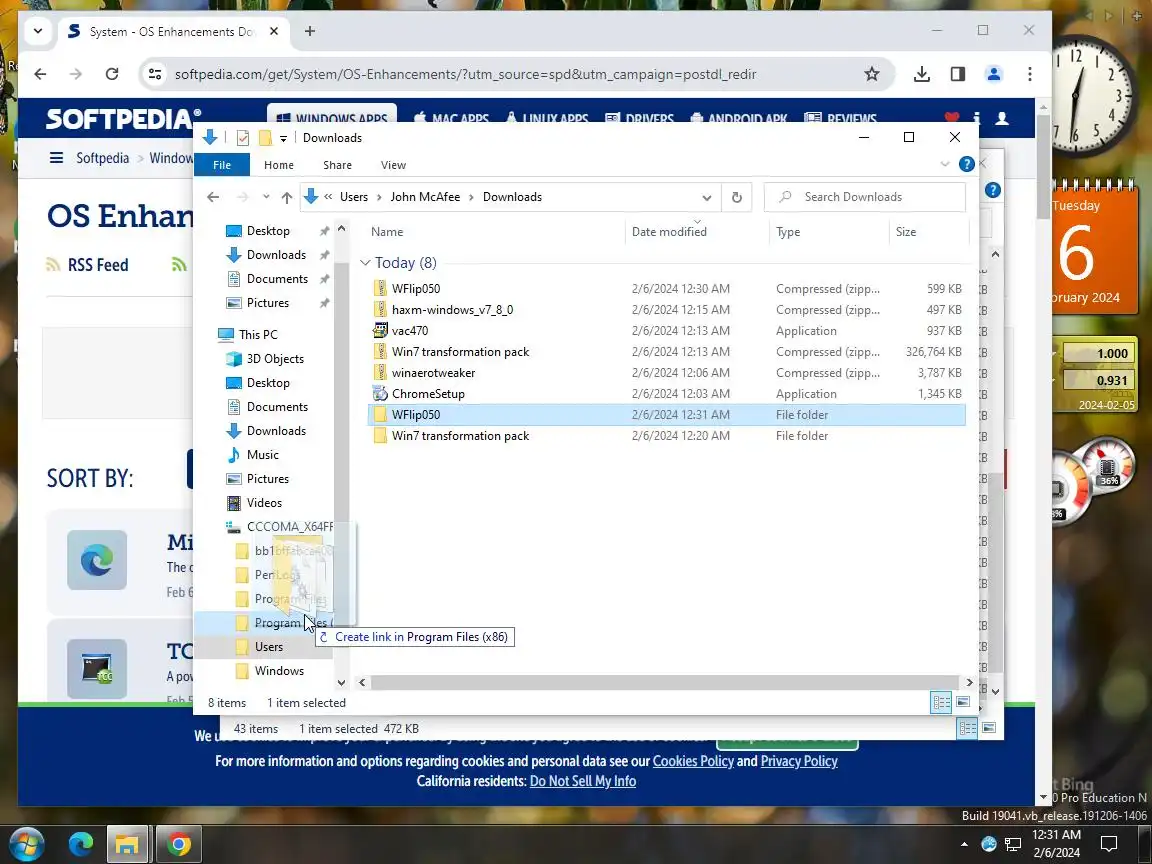The height and width of the screenshot is (864, 1152).
Task: Select winaerotweaker zip file
Action: click(666, 372)
